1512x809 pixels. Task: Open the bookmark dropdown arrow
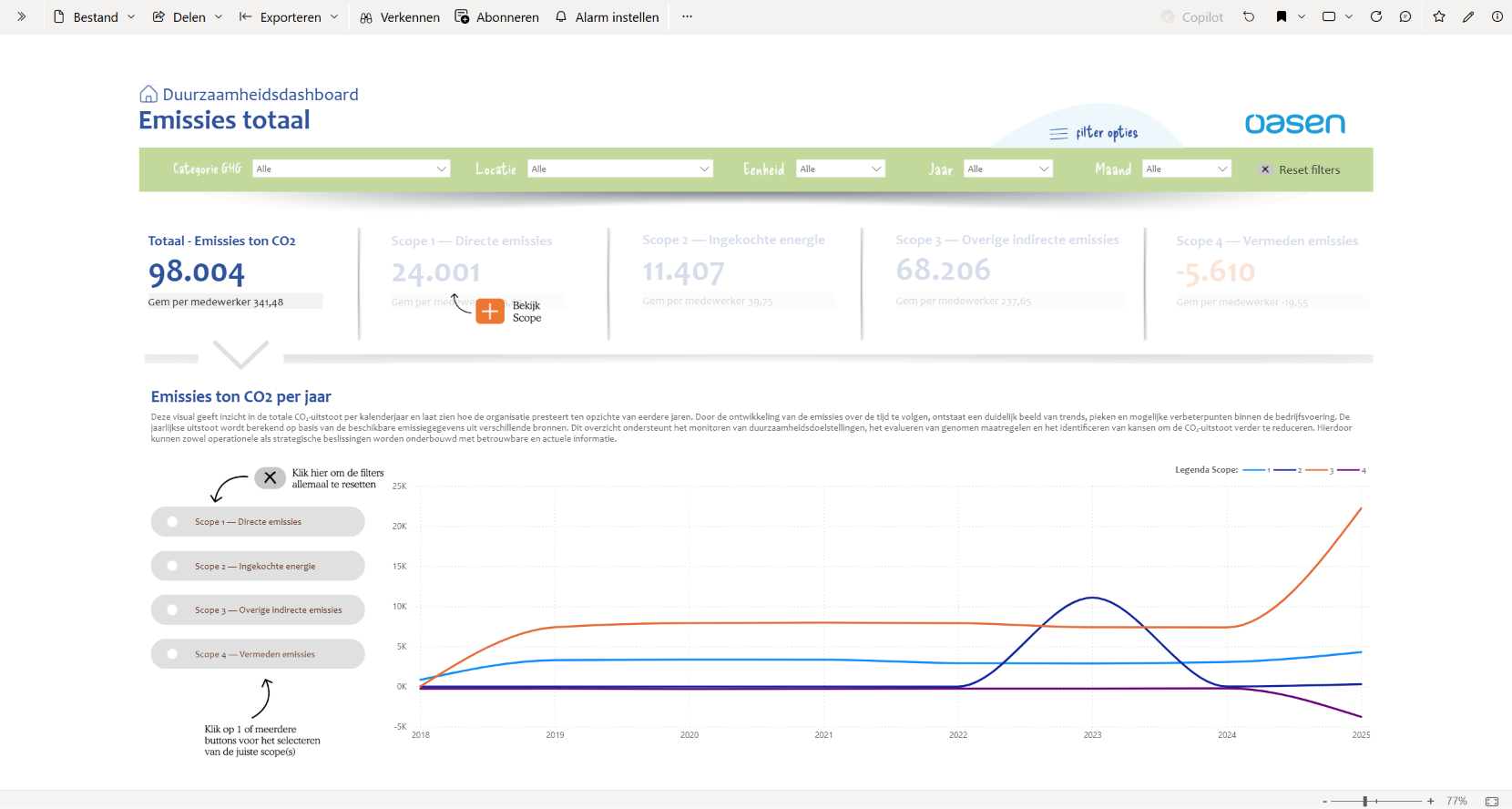[1302, 16]
